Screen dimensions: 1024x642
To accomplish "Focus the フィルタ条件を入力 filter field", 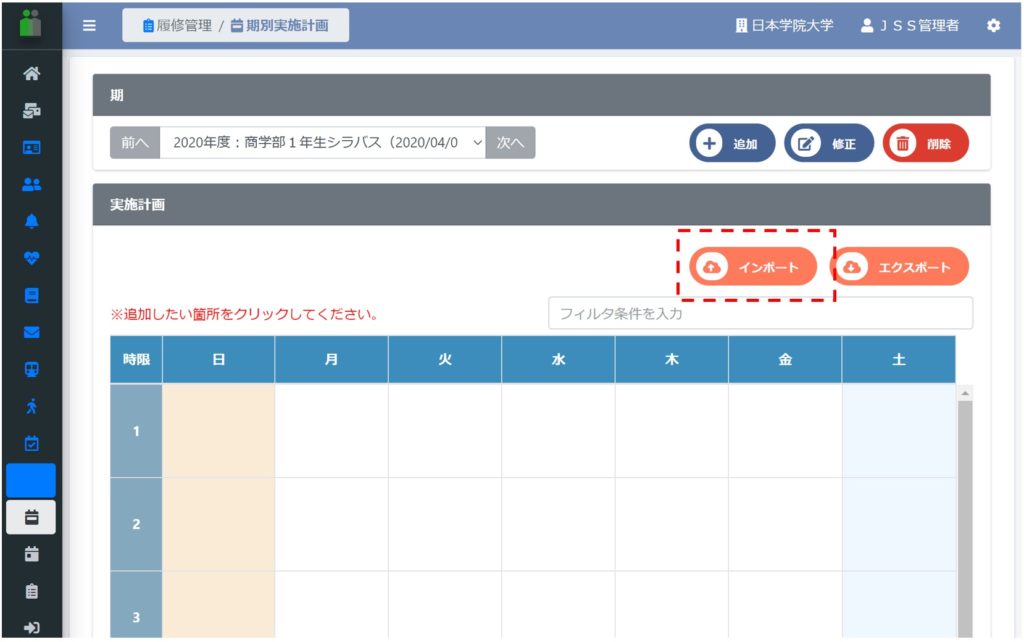I will 760,313.
